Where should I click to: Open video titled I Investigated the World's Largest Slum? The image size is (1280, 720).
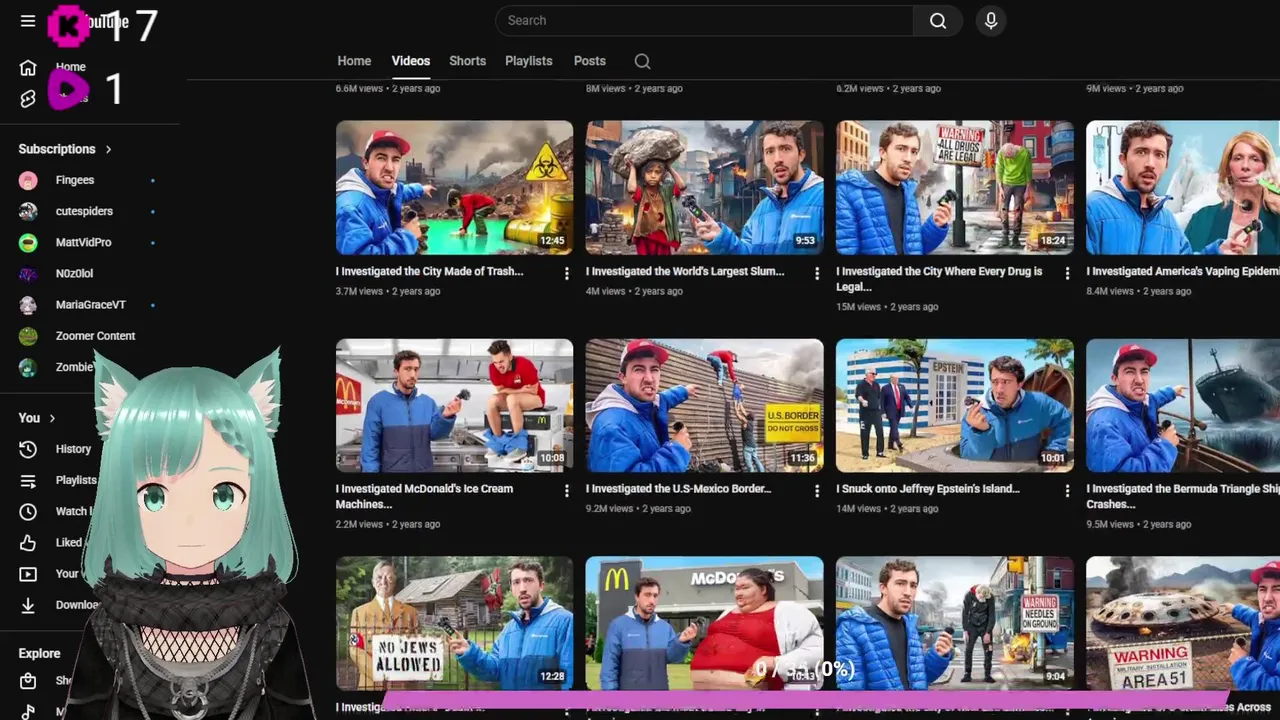tap(685, 271)
